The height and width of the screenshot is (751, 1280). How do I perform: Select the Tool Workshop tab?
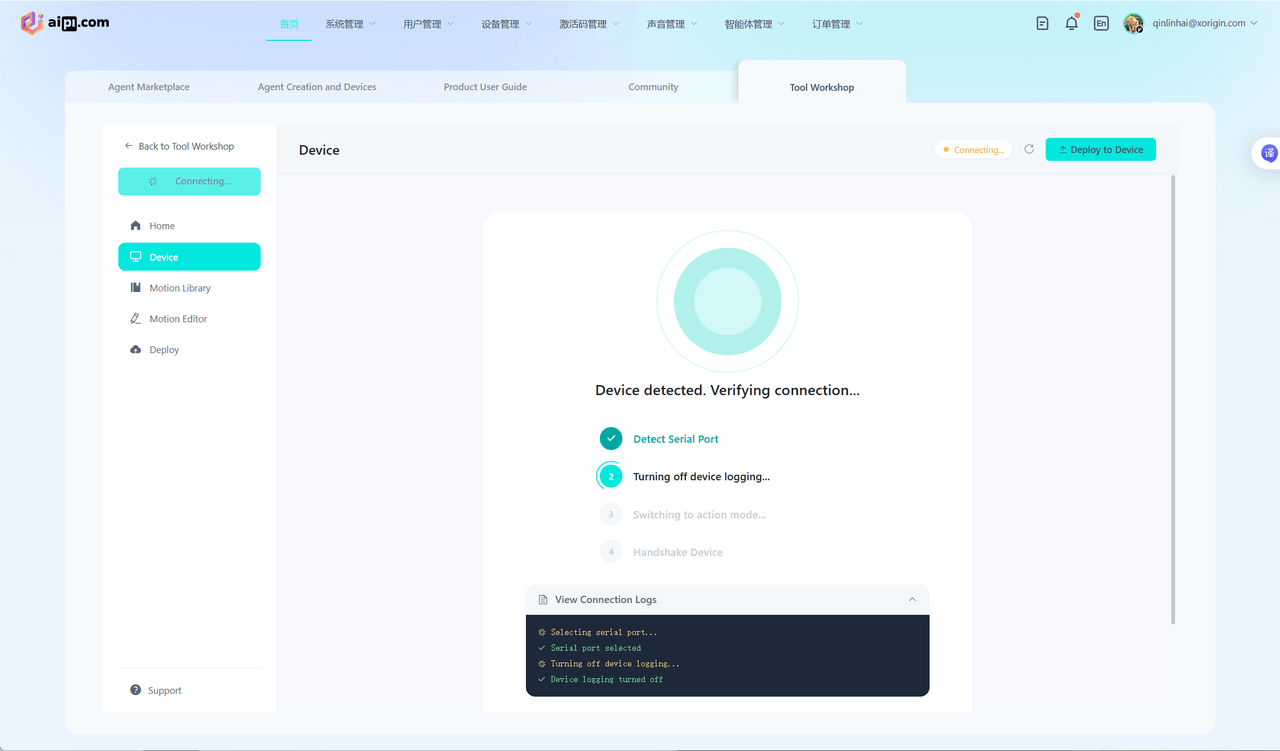[822, 87]
